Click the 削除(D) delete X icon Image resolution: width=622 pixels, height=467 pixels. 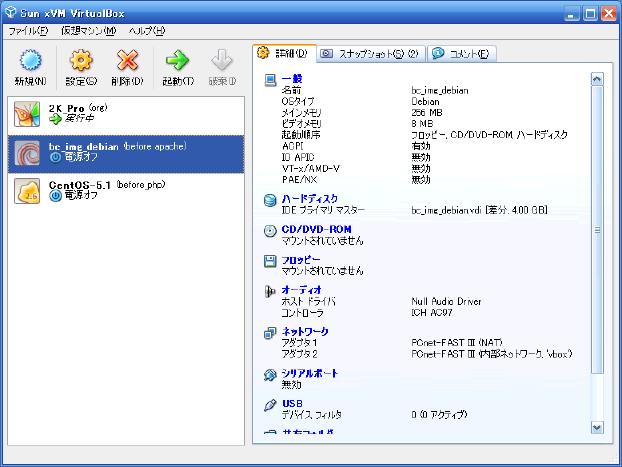(x=127, y=60)
